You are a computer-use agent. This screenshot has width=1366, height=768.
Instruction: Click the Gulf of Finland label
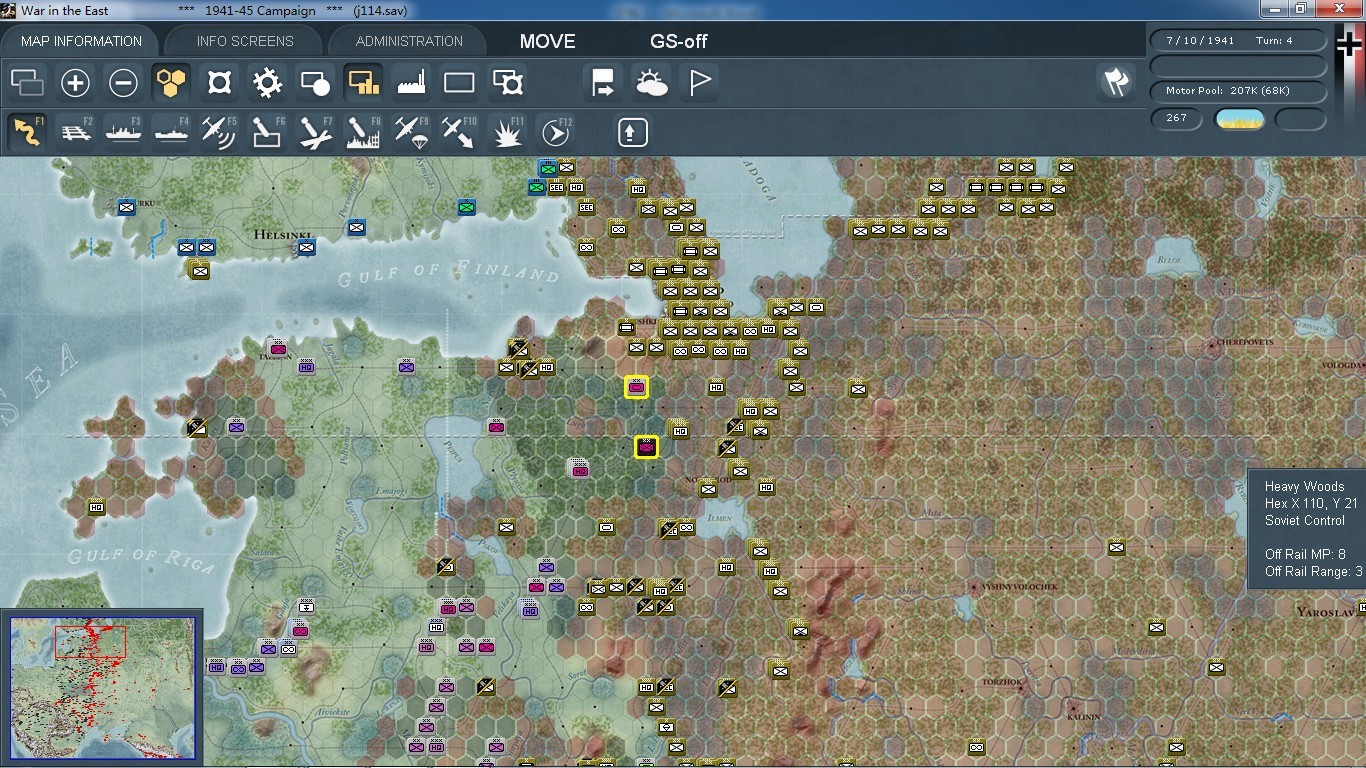coord(448,272)
